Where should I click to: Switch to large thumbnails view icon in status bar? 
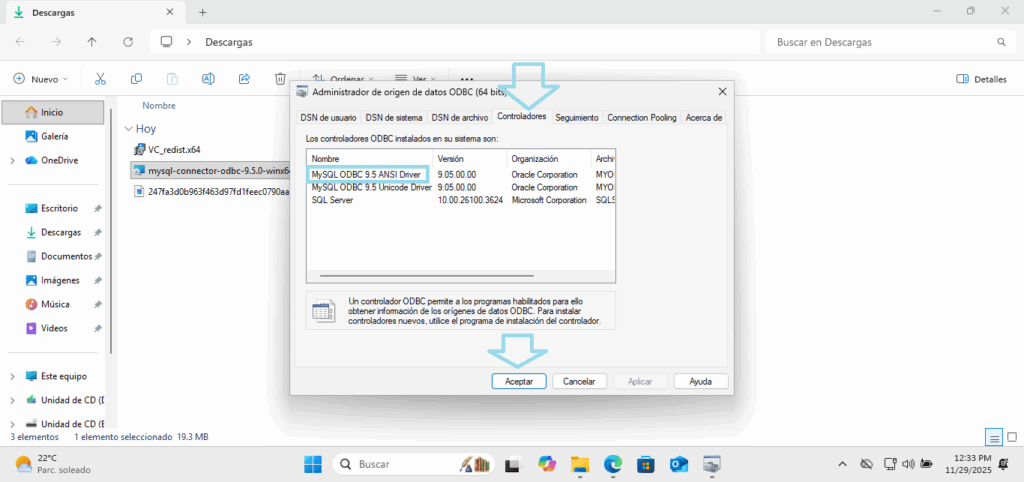[x=1012, y=437]
